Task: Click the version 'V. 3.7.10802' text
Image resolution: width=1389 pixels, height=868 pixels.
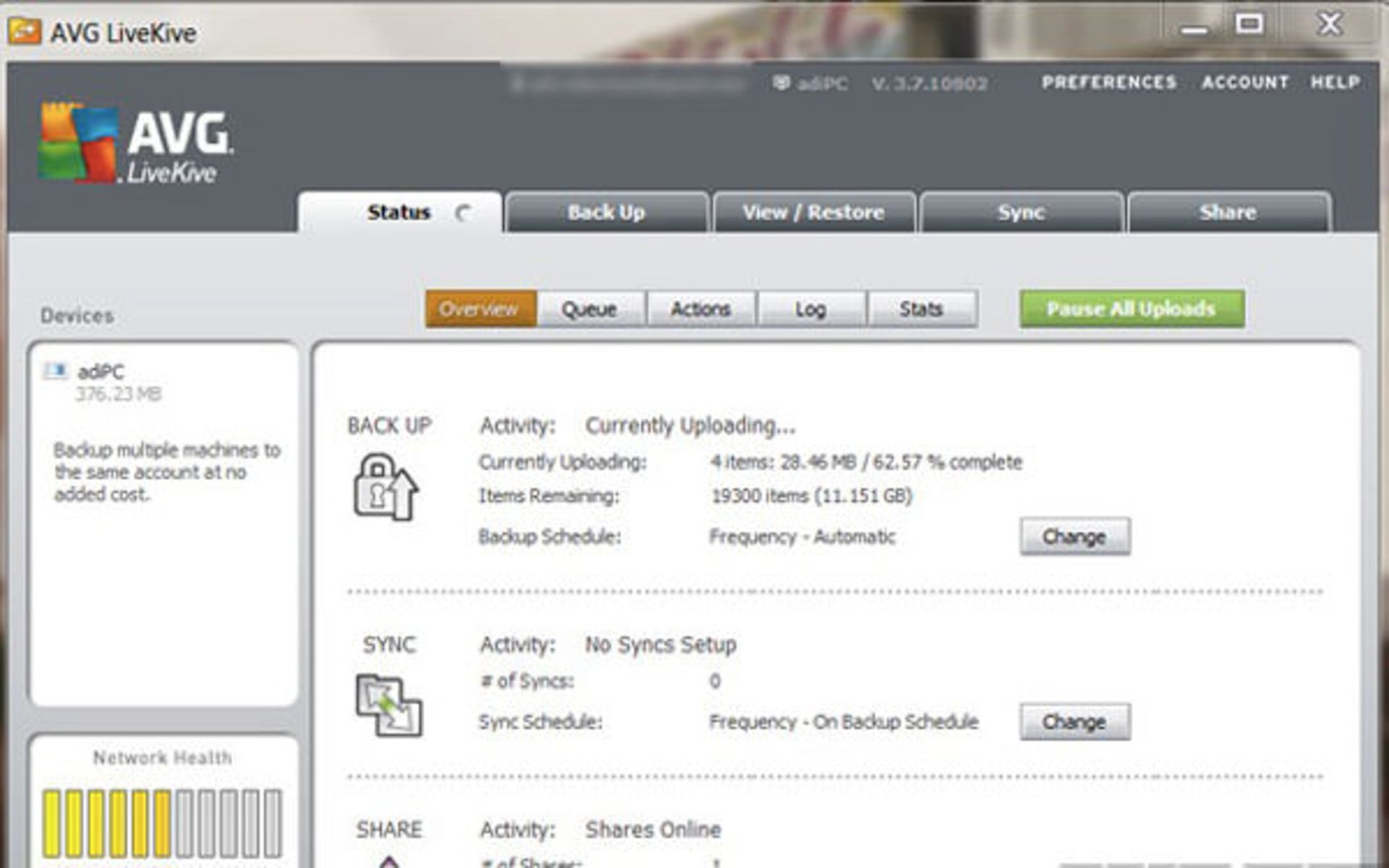Action: click(930, 84)
